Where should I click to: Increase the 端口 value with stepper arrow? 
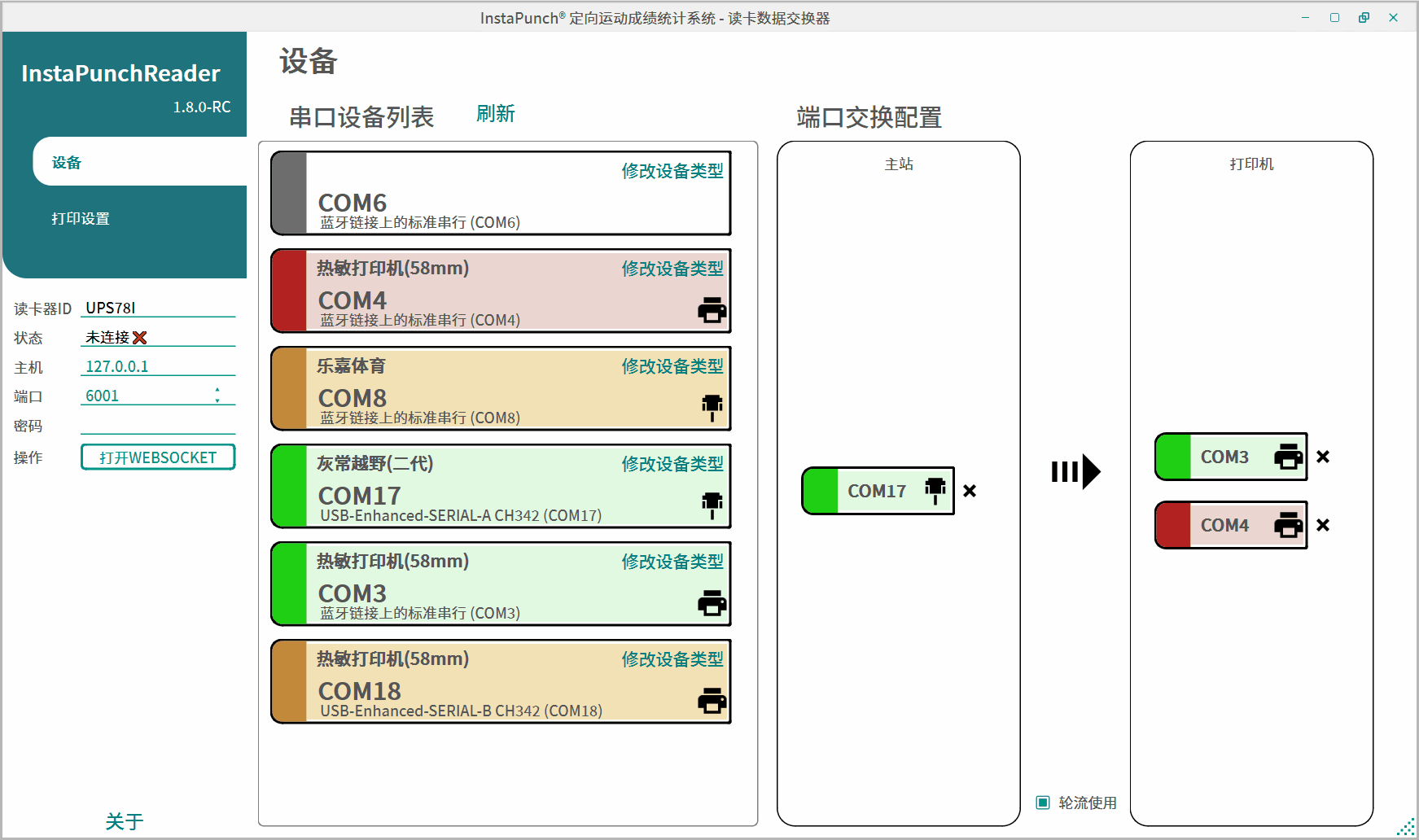217,391
